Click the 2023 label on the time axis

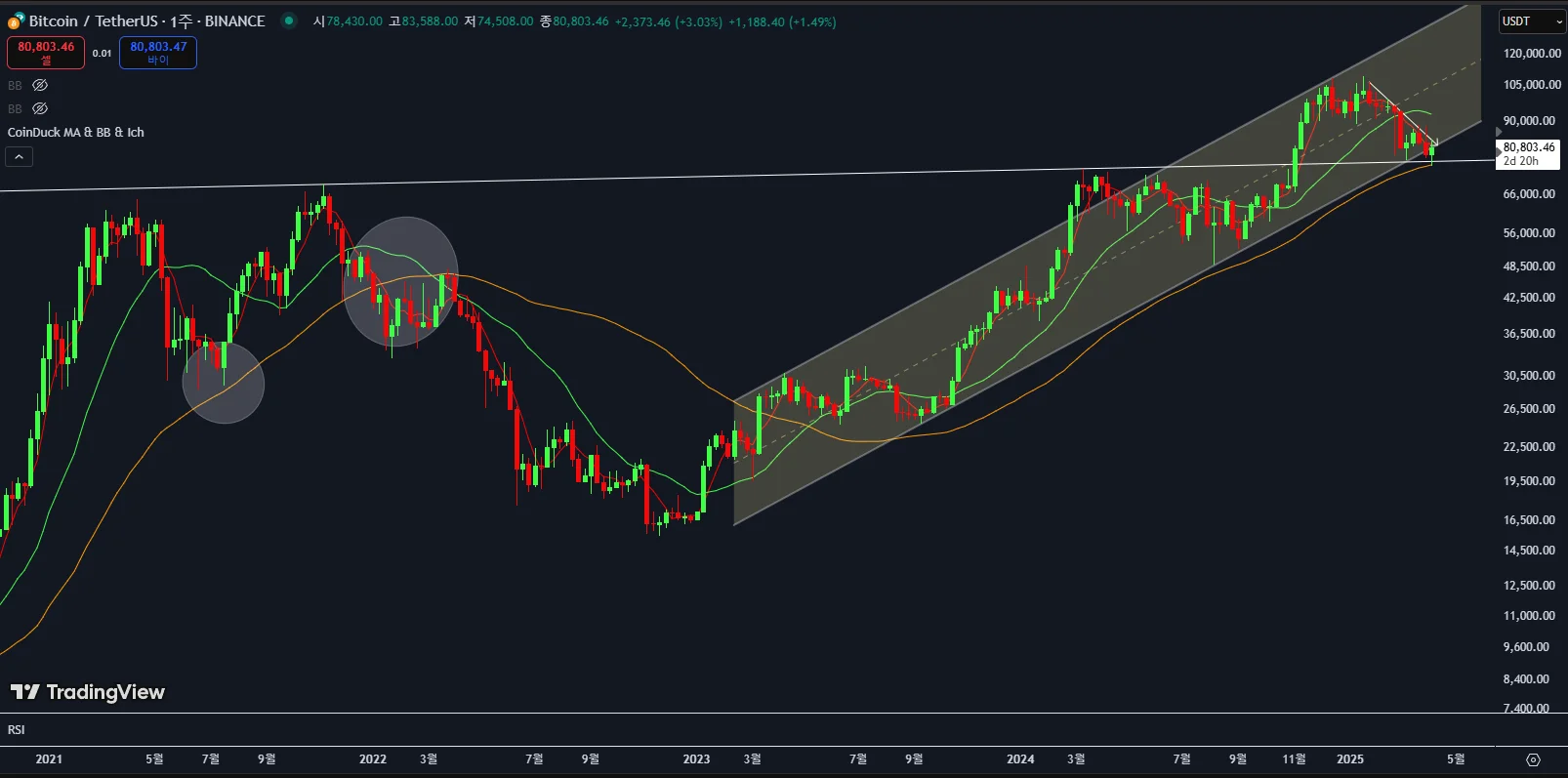click(697, 759)
